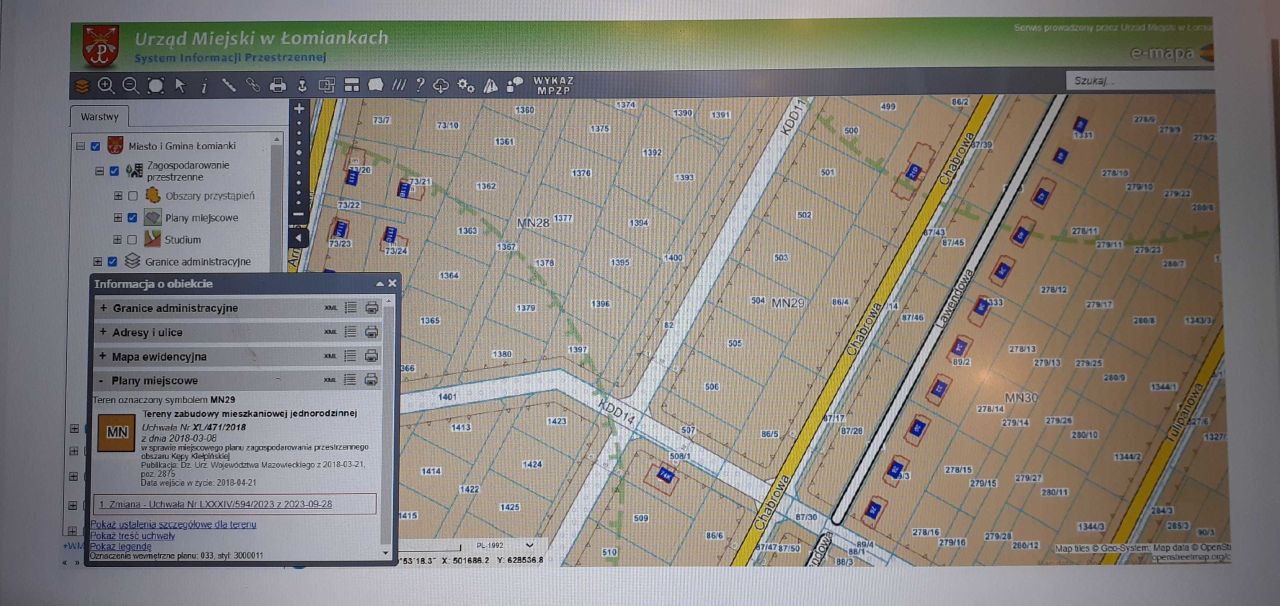Click the user with speech bubble icon
Image resolution: width=1280 pixels, height=606 pixels.
(515, 85)
